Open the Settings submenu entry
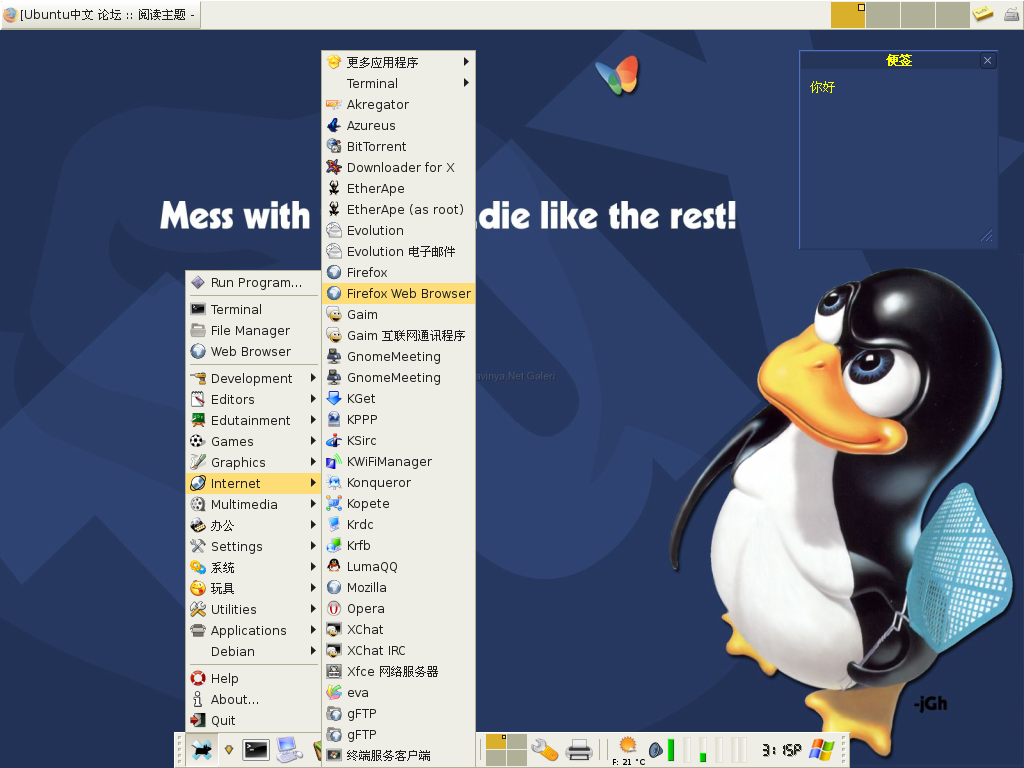Viewport: 1024px width, 768px height. (x=253, y=546)
